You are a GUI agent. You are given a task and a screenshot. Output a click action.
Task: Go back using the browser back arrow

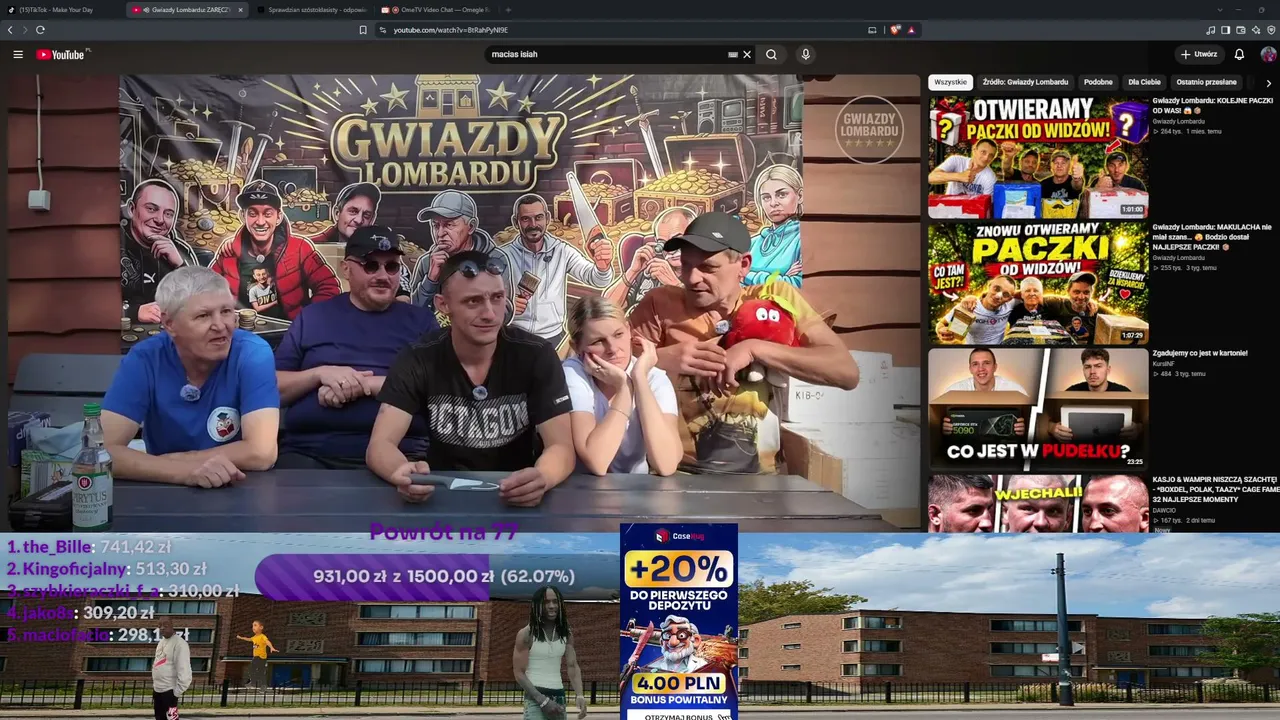10,30
